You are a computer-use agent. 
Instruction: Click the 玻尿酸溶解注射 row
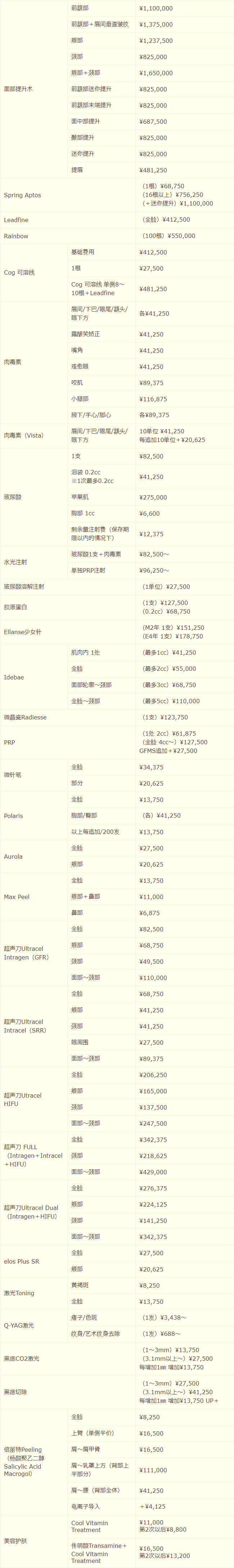point(117,587)
